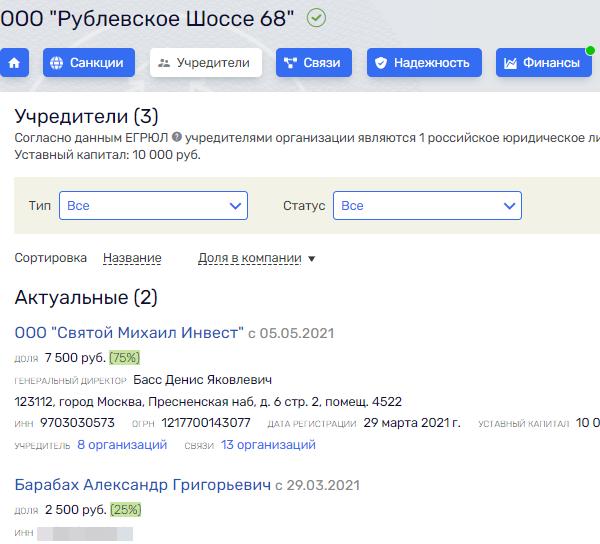Click the 25% share badge
The width and height of the screenshot is (600, 544).
pos(126,510)
